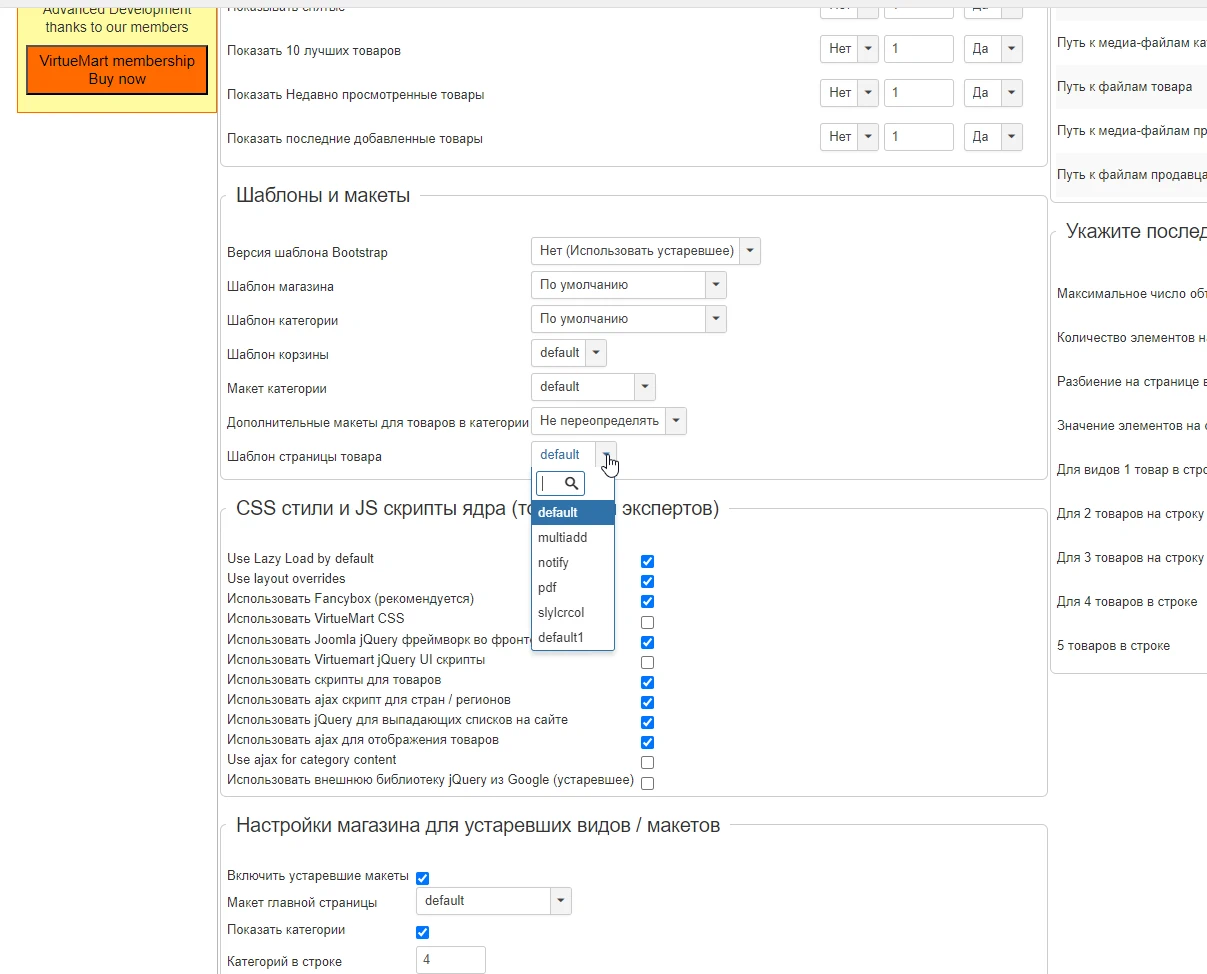Screen dimensions: 1207x974
Task: Choose "slylcrcol" product page template
Action: tap(559, 612)
